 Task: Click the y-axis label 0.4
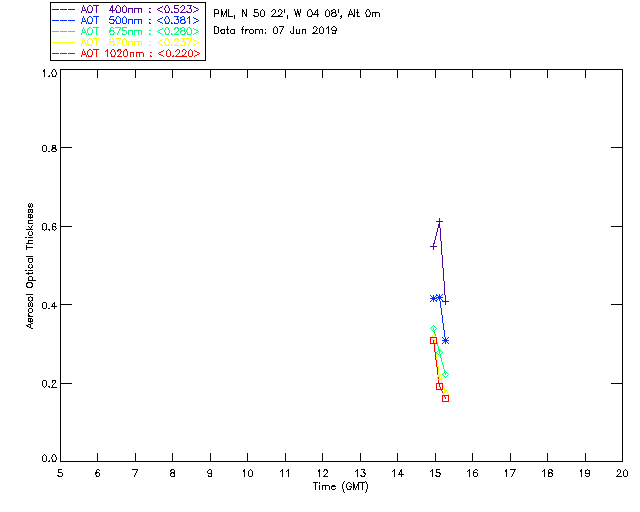pyautogui.click(x=49, y=305)
